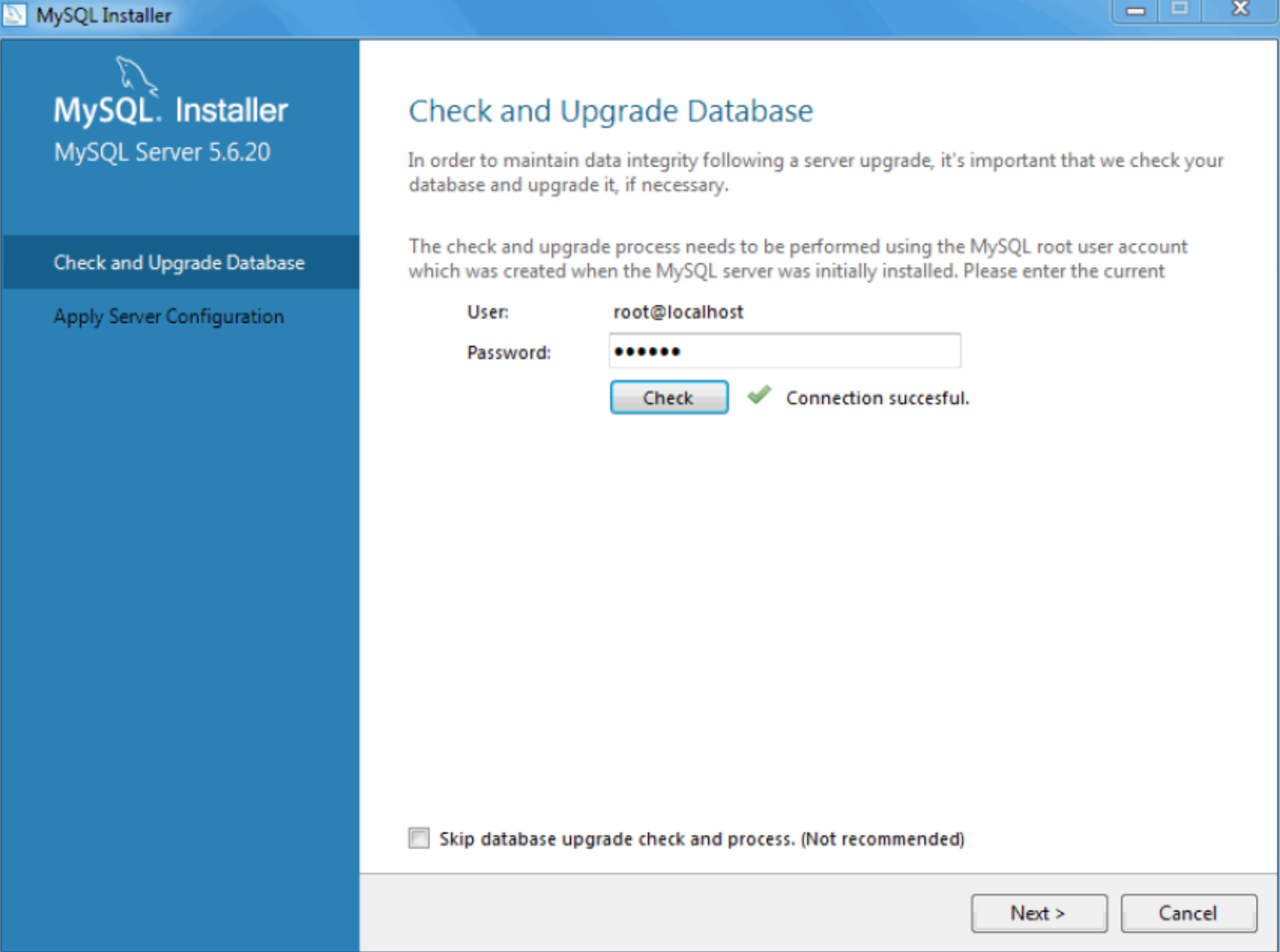Minimize the MySQL Installer window
Screen dimensions: 1280x952
tap(1135, 10)
